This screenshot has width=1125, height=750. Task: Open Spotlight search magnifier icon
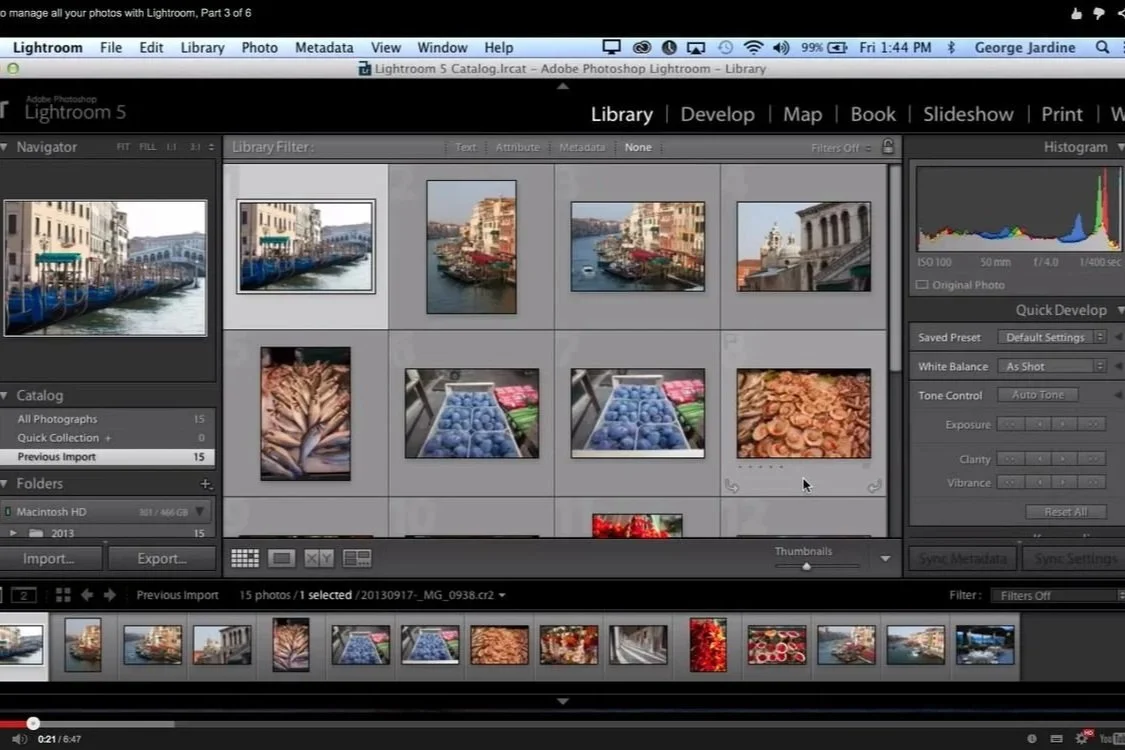pos(1102,47)
